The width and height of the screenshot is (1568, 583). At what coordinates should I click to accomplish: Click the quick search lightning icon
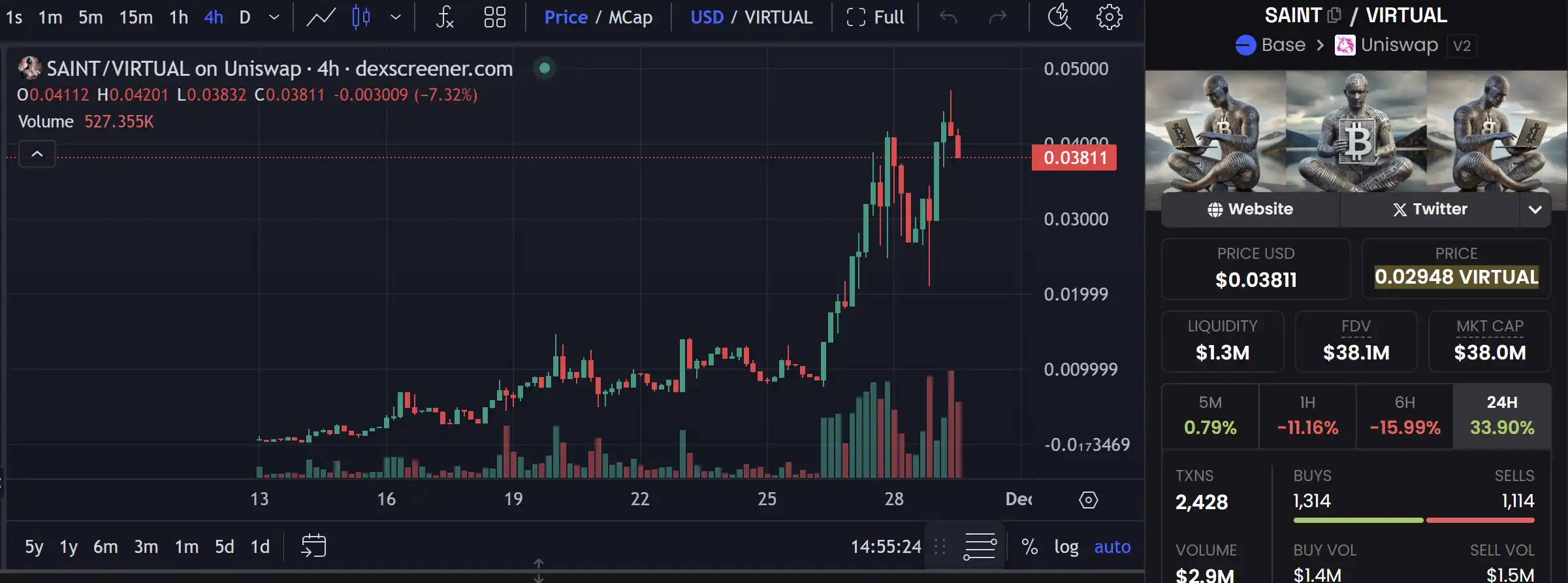(x=1059, y=18)
